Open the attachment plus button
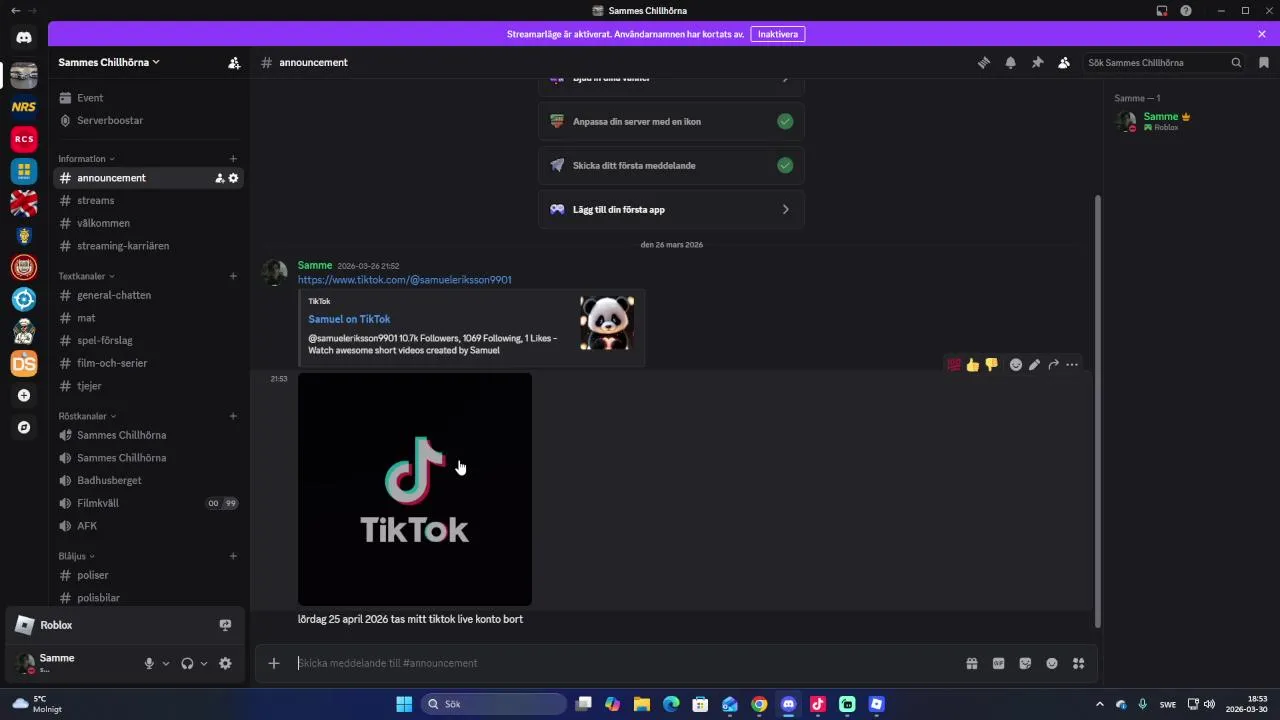 click(x=274, y=663)
